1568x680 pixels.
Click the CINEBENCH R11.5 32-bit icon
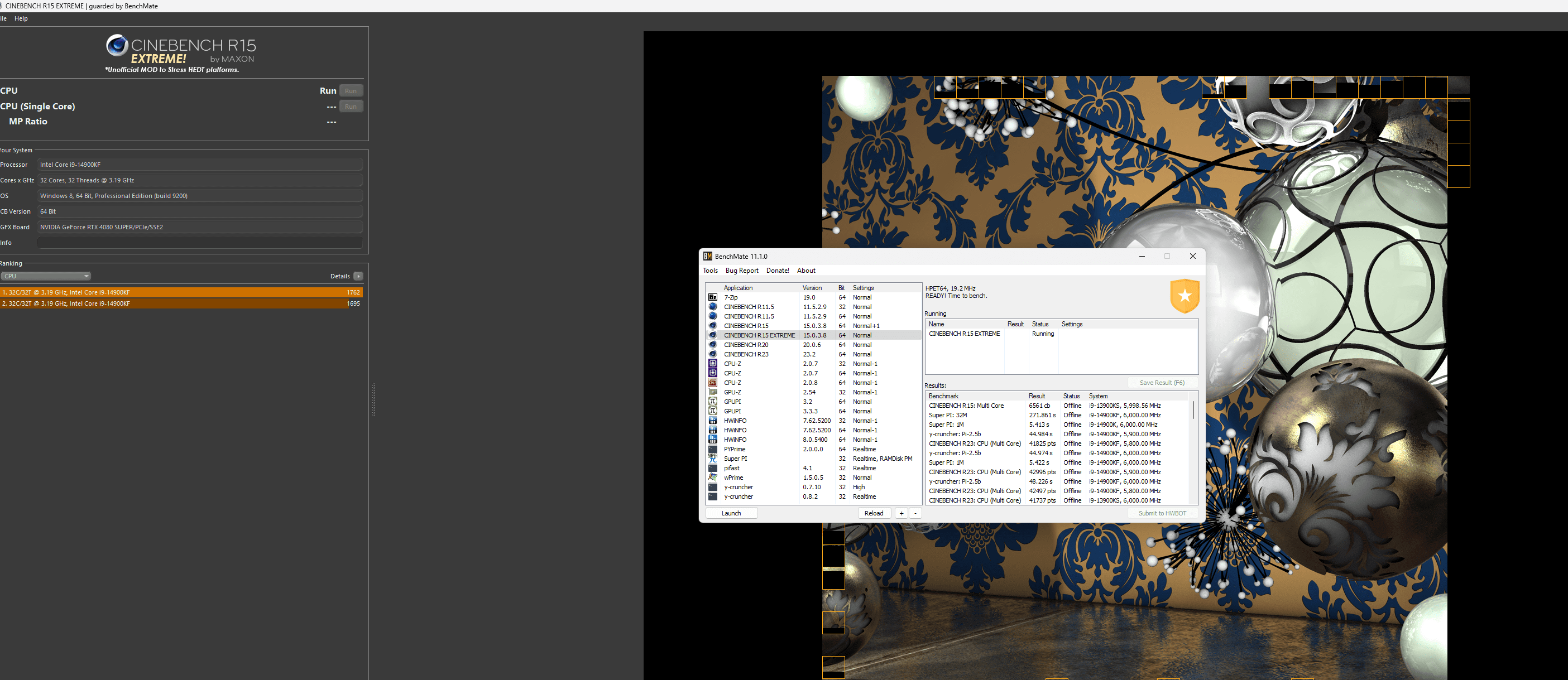point(713,307)
